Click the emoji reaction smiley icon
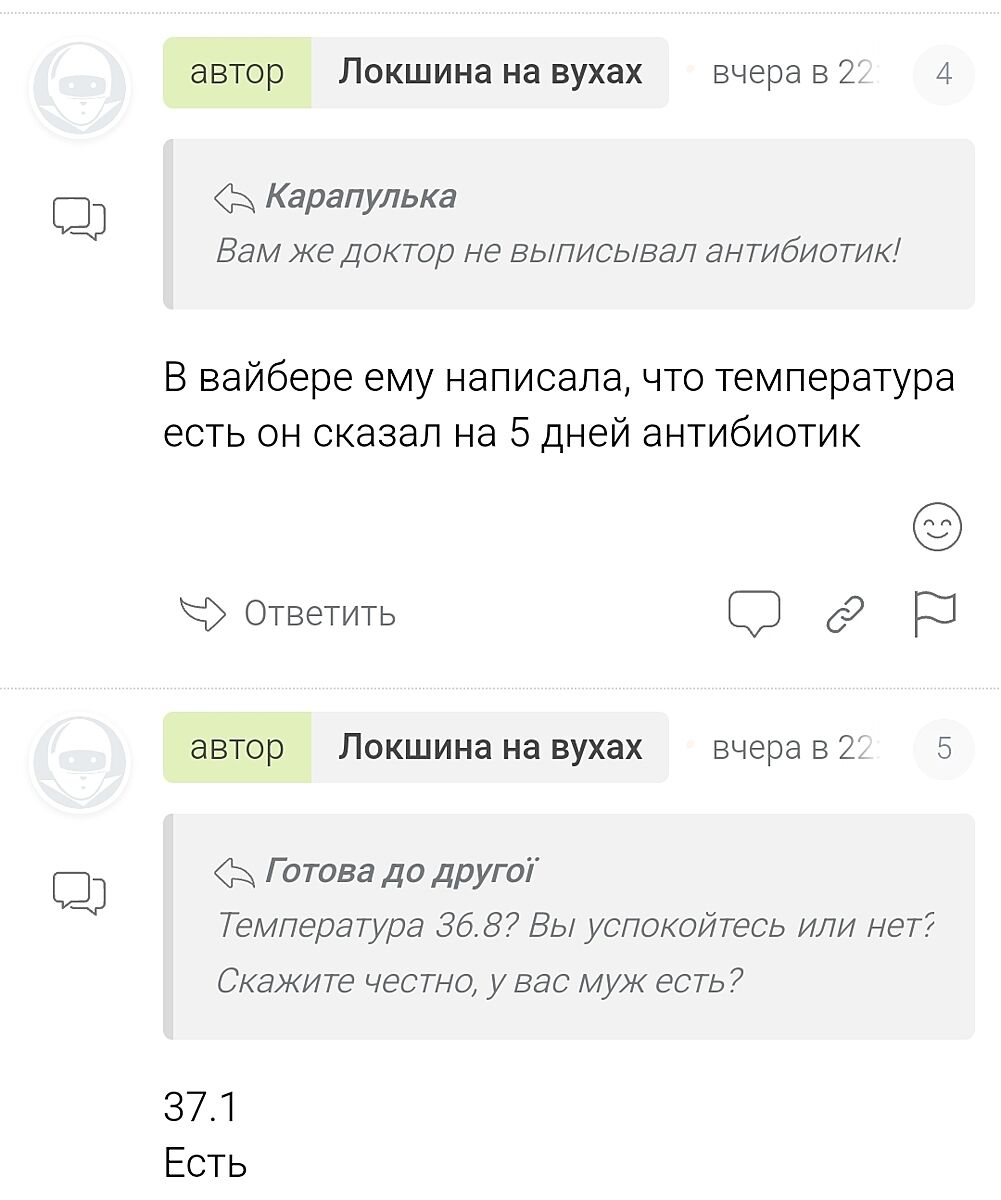The height and width of the screenshot is (1200, 1001). click(937, 527)
